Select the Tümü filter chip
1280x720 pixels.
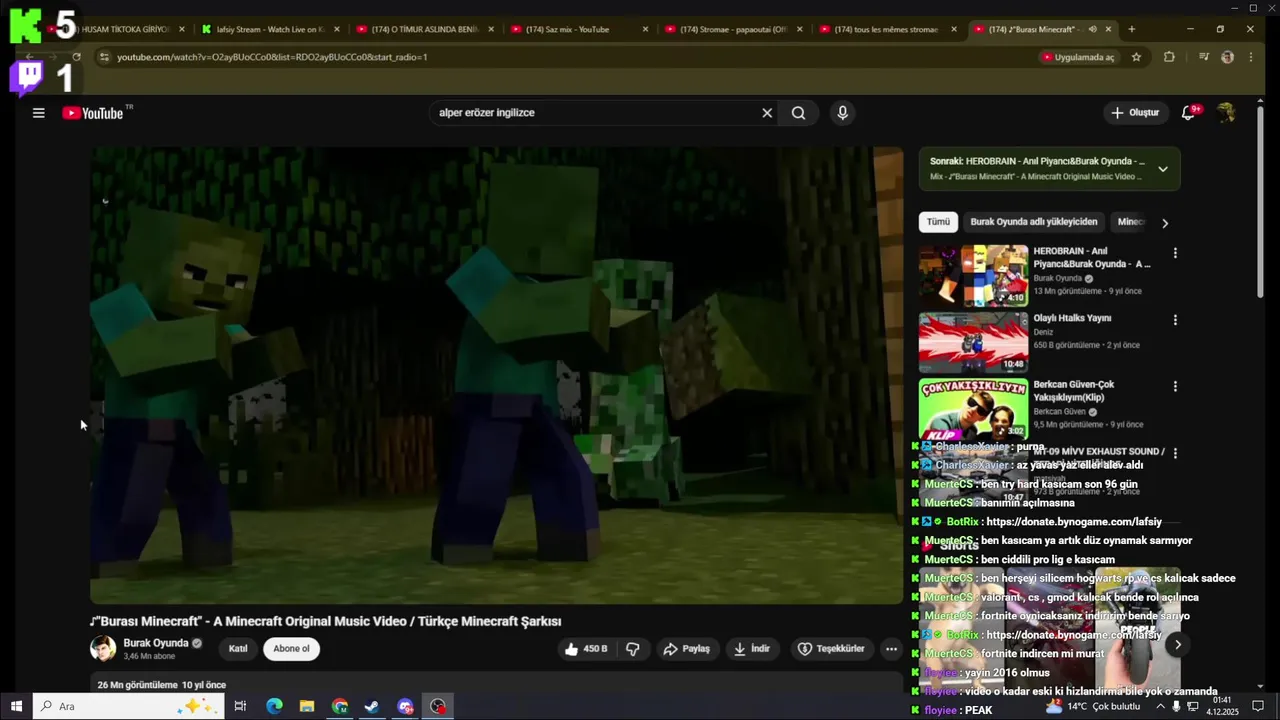[938, 222]
